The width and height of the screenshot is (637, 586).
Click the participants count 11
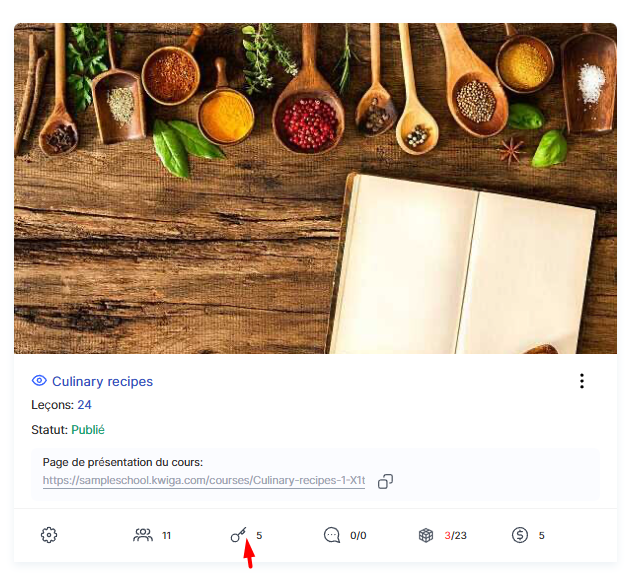pyautogui.click(x=167, y=536)
